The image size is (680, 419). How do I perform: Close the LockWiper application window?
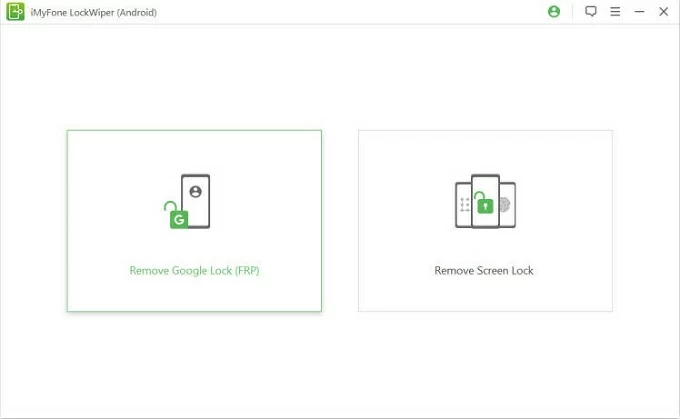(663, 12)
